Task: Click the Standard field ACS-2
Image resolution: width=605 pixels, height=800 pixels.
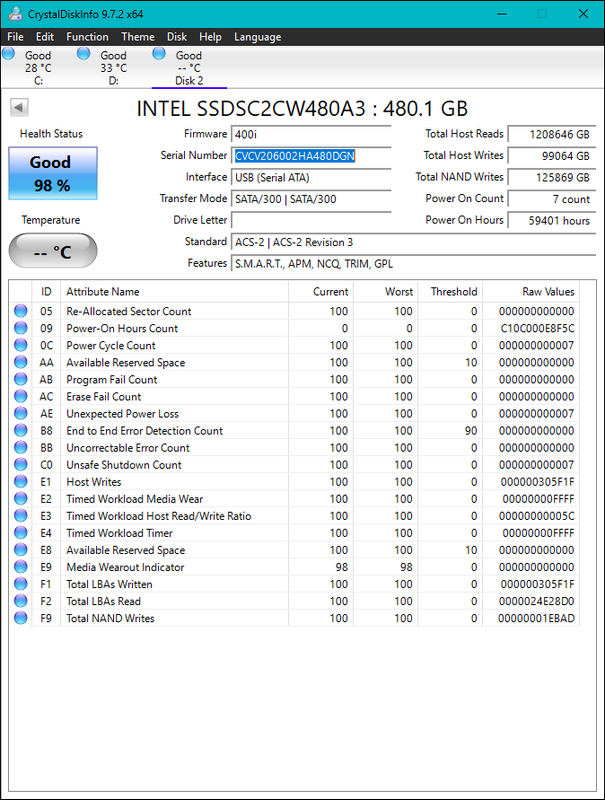Action: [414, 242]
